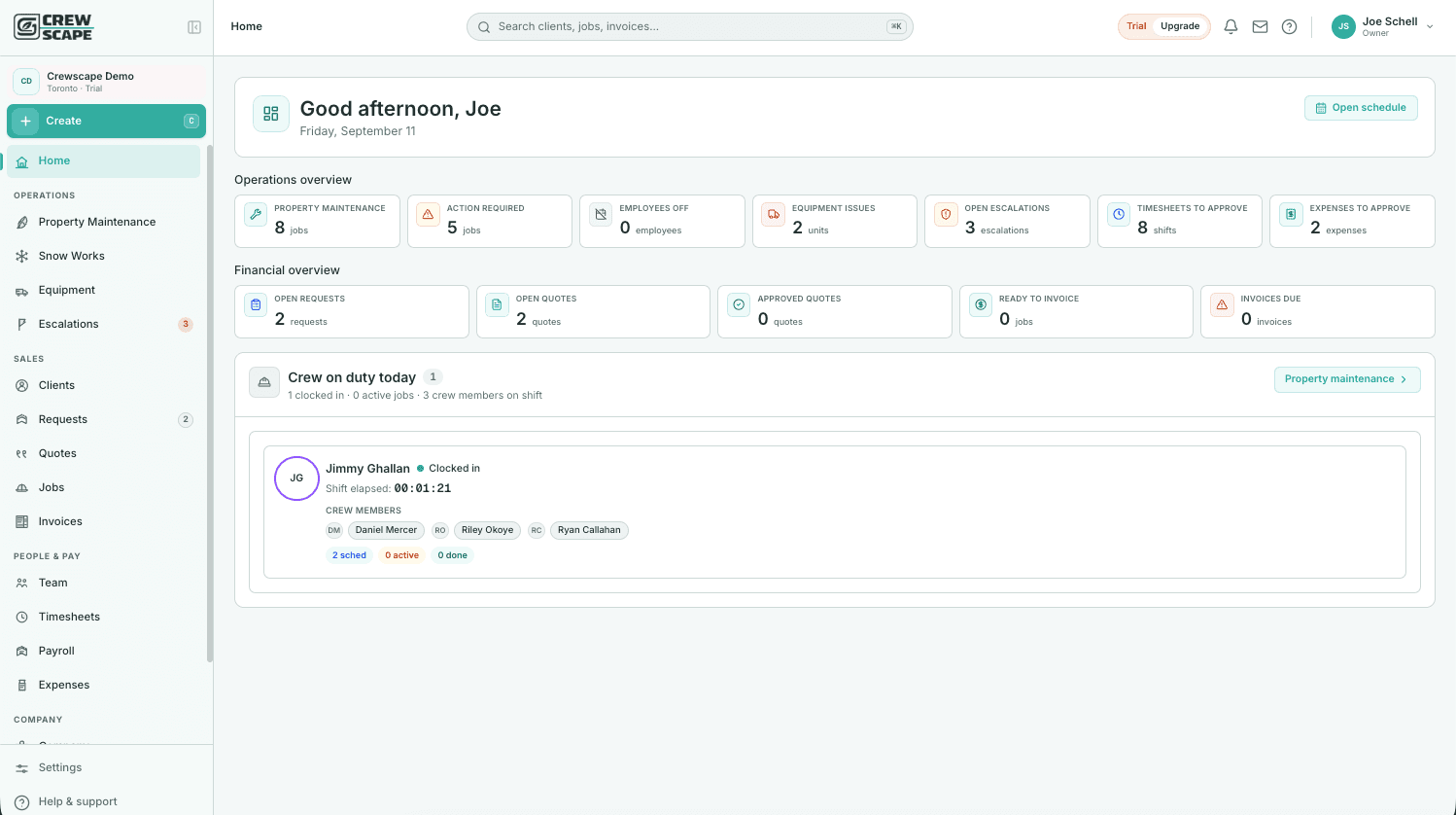
Task: Click the dashboard grid icon beside greeting
Action: pos(271,114)
